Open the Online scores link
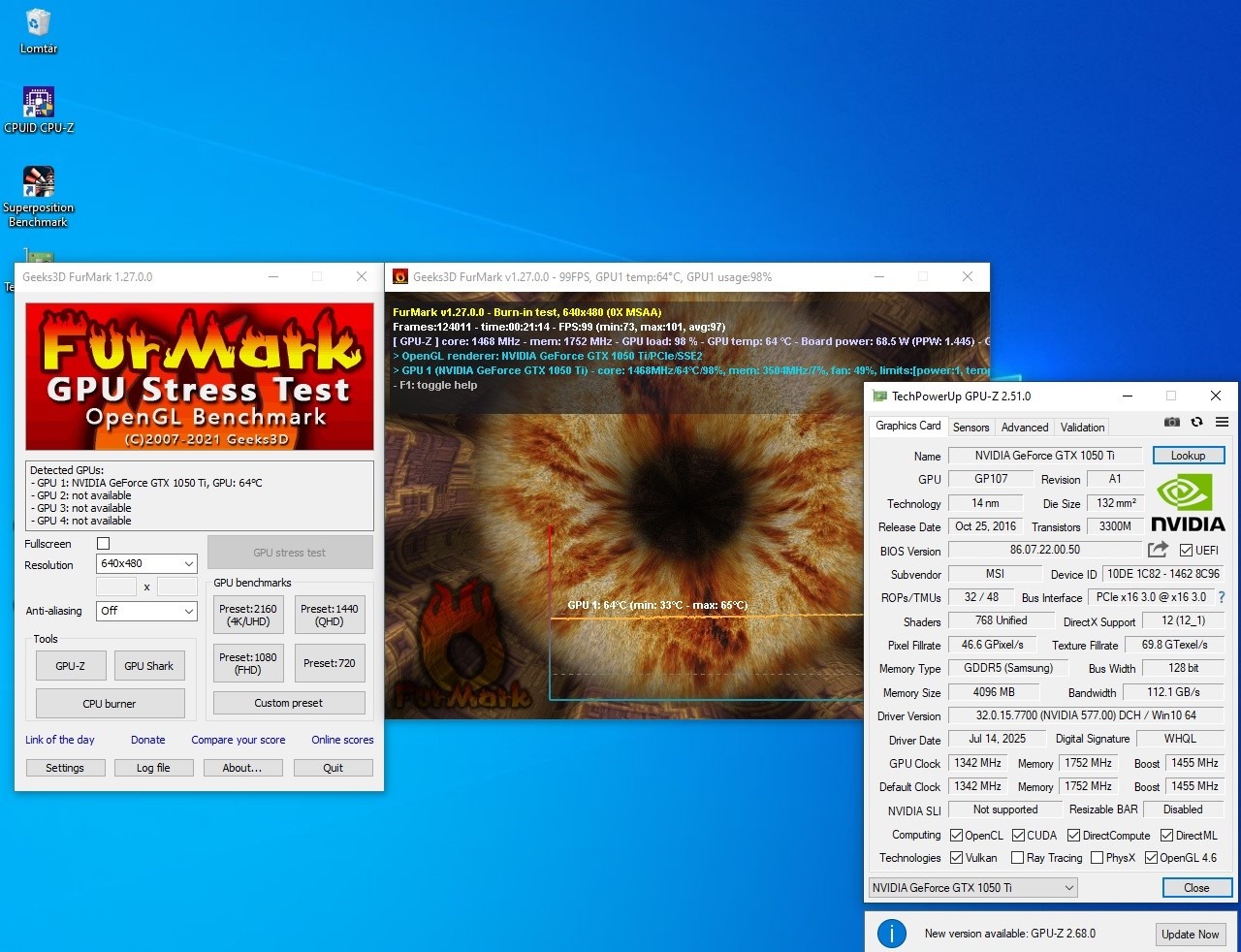Screen dimensions: 1241x952 click(342, 740)
